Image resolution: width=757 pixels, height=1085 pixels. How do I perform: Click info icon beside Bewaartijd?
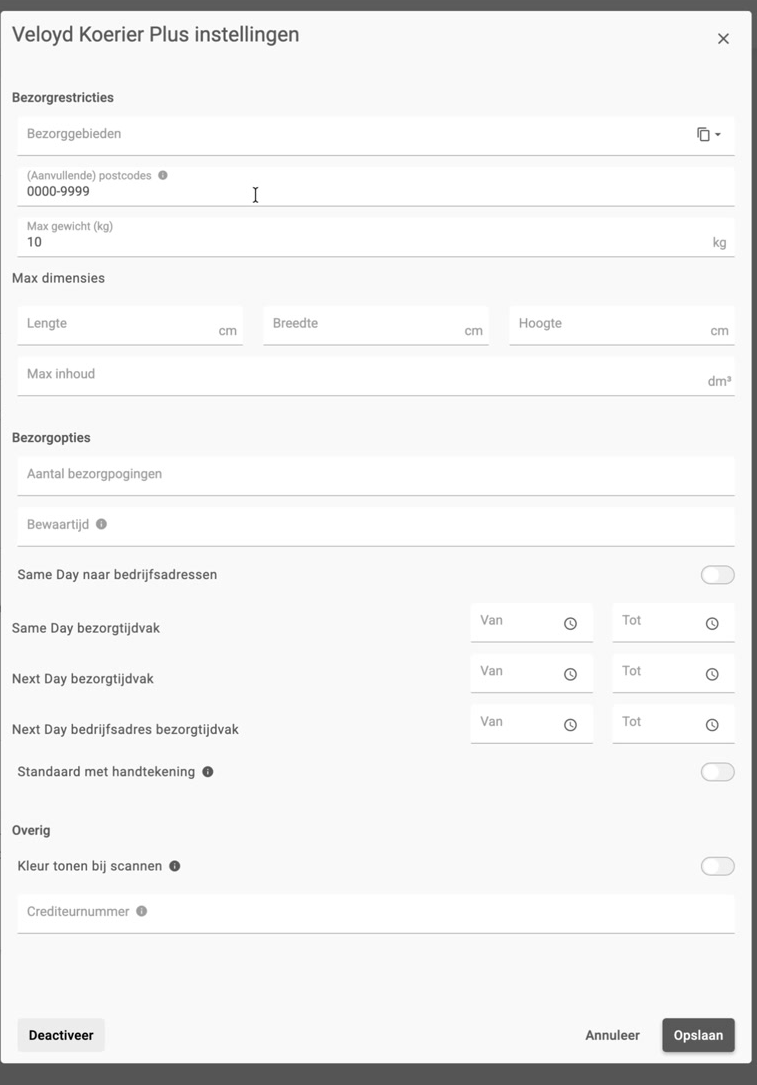pos(102,524)
